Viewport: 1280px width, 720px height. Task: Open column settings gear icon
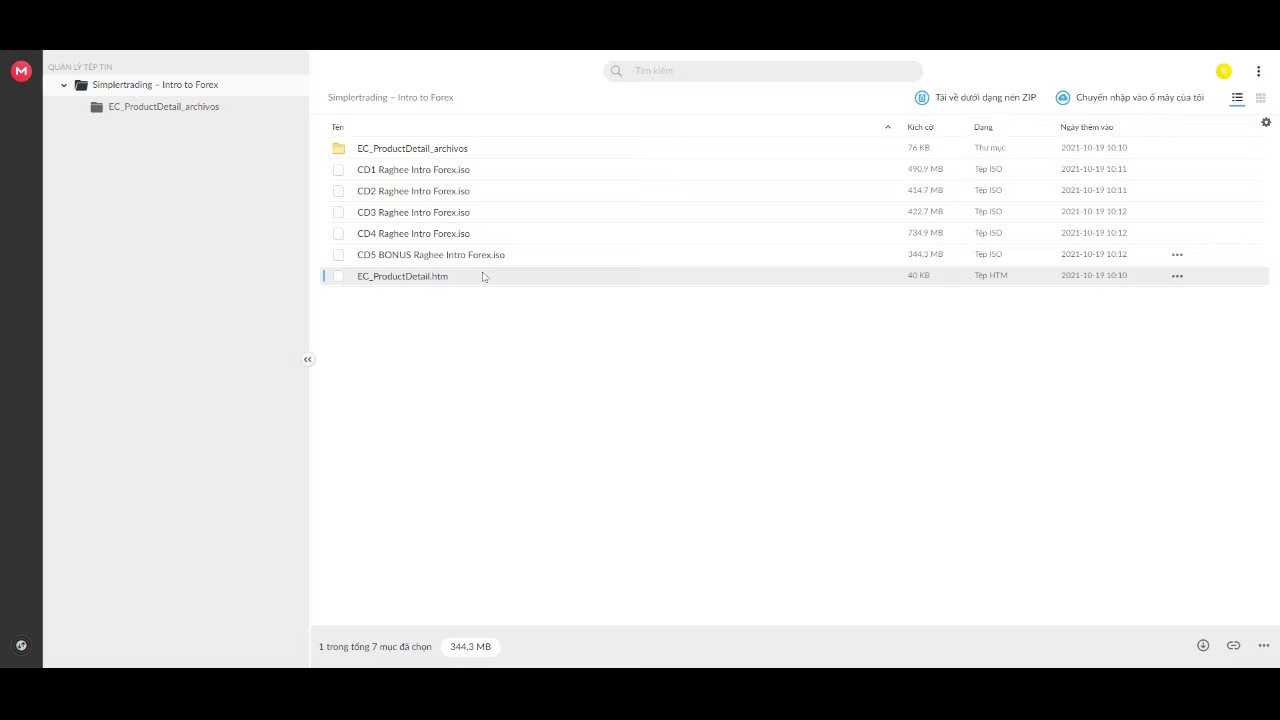click(1266, 122)
